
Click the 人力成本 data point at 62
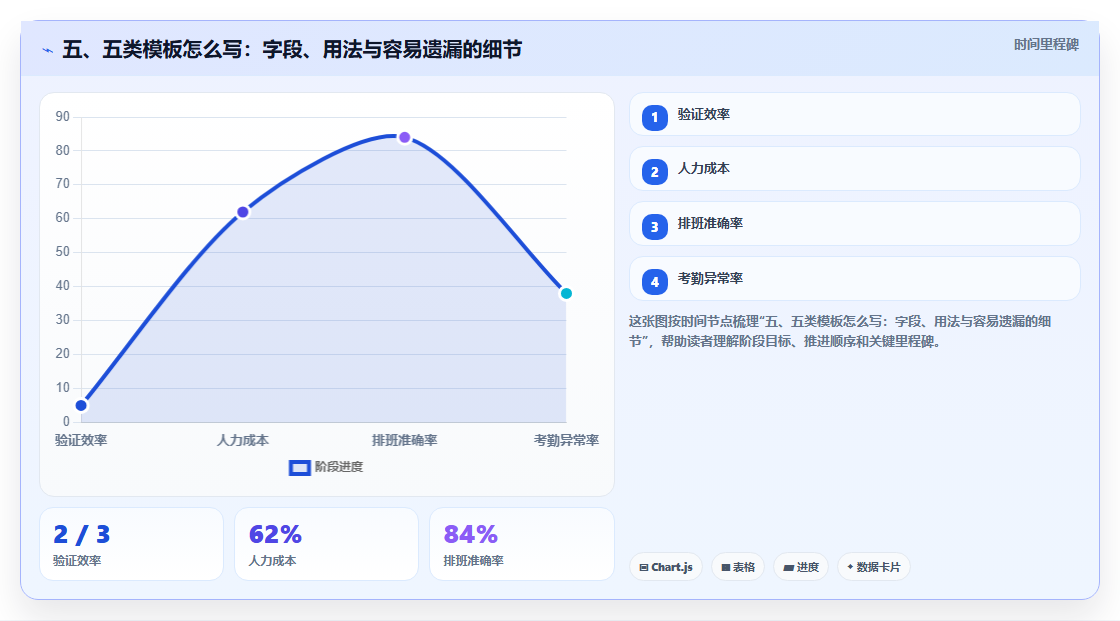coord(243,212)
